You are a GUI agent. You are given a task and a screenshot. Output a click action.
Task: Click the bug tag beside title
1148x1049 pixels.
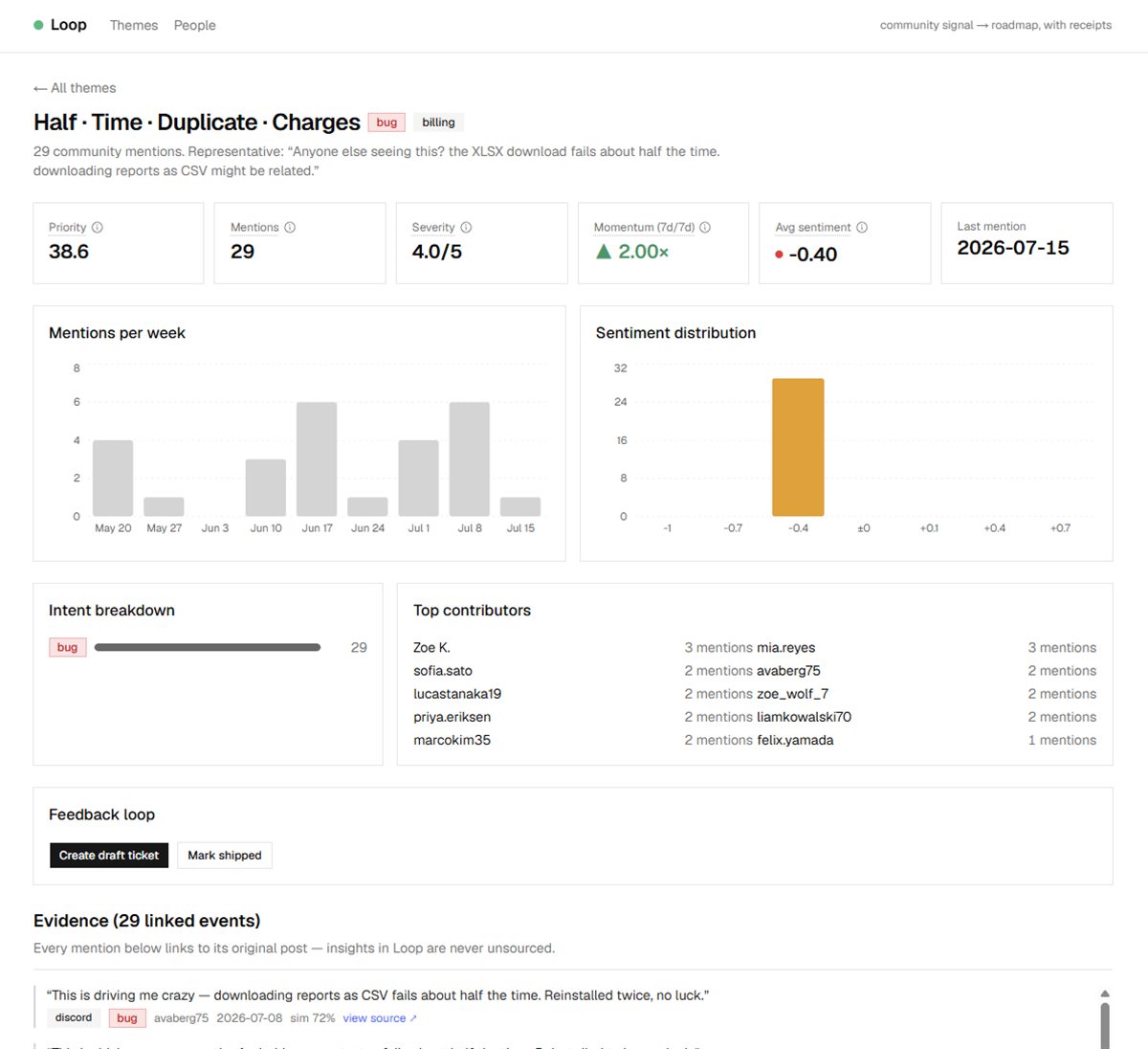386,123
